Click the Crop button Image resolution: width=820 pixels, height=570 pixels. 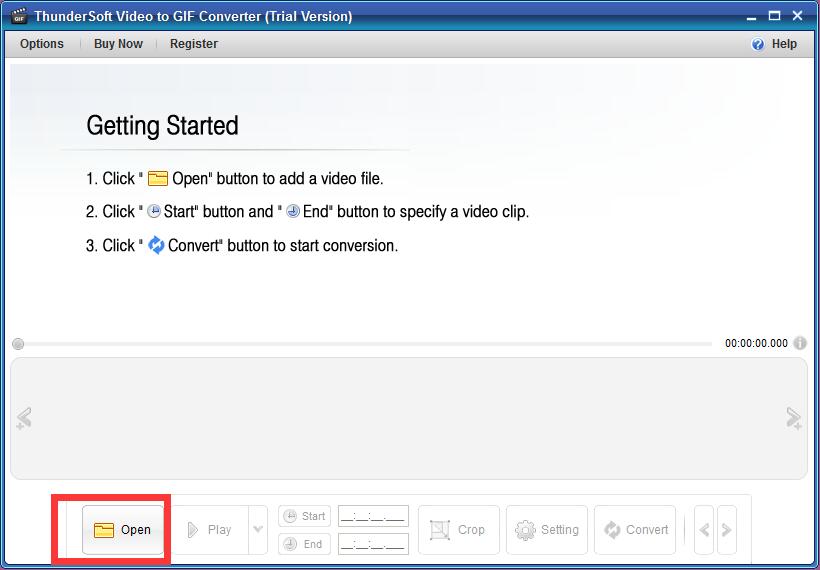click(459, 529)
